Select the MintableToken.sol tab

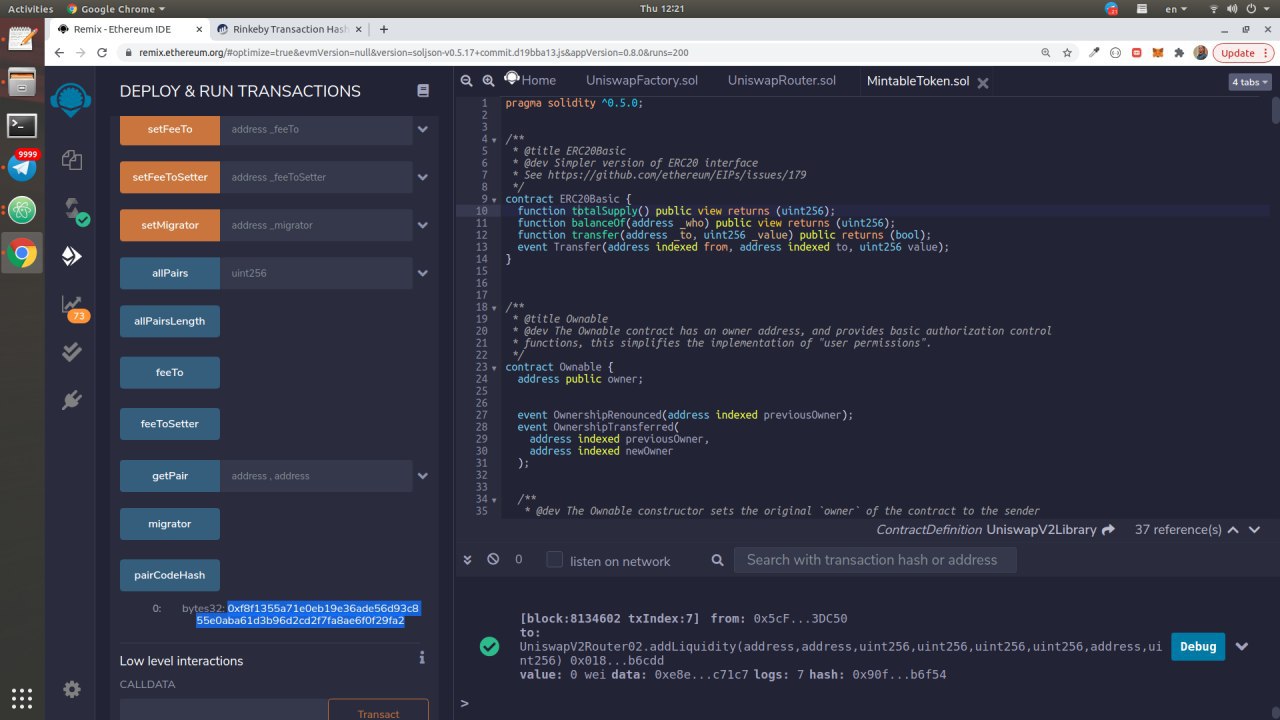(x=918, y=81)
